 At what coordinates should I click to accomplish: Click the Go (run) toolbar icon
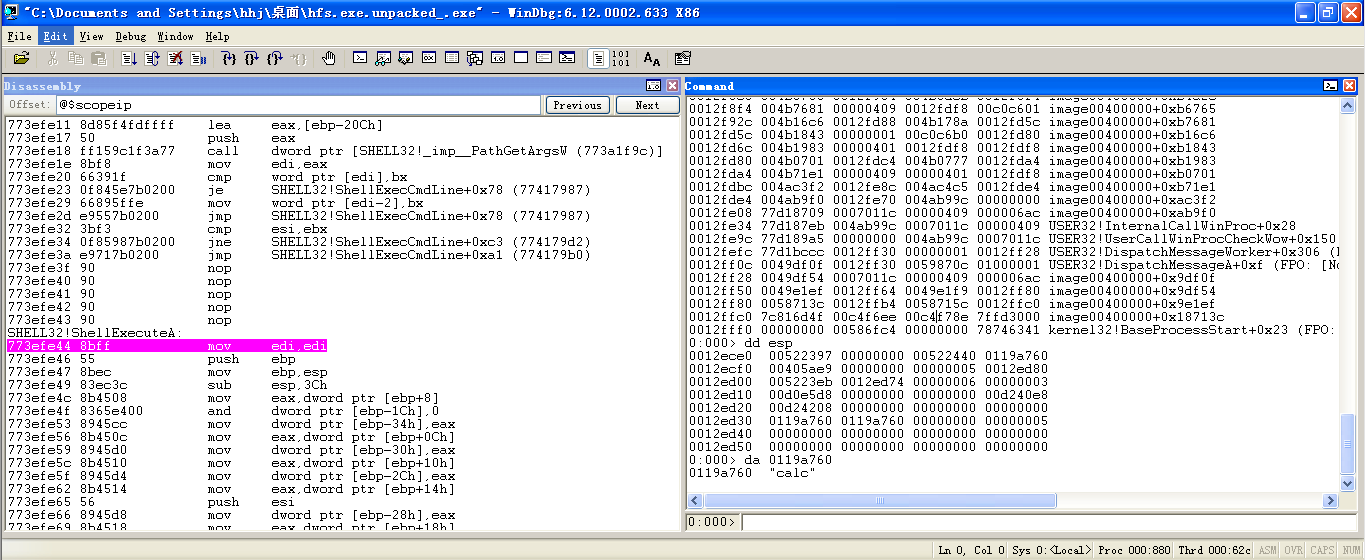pos(130,59)
